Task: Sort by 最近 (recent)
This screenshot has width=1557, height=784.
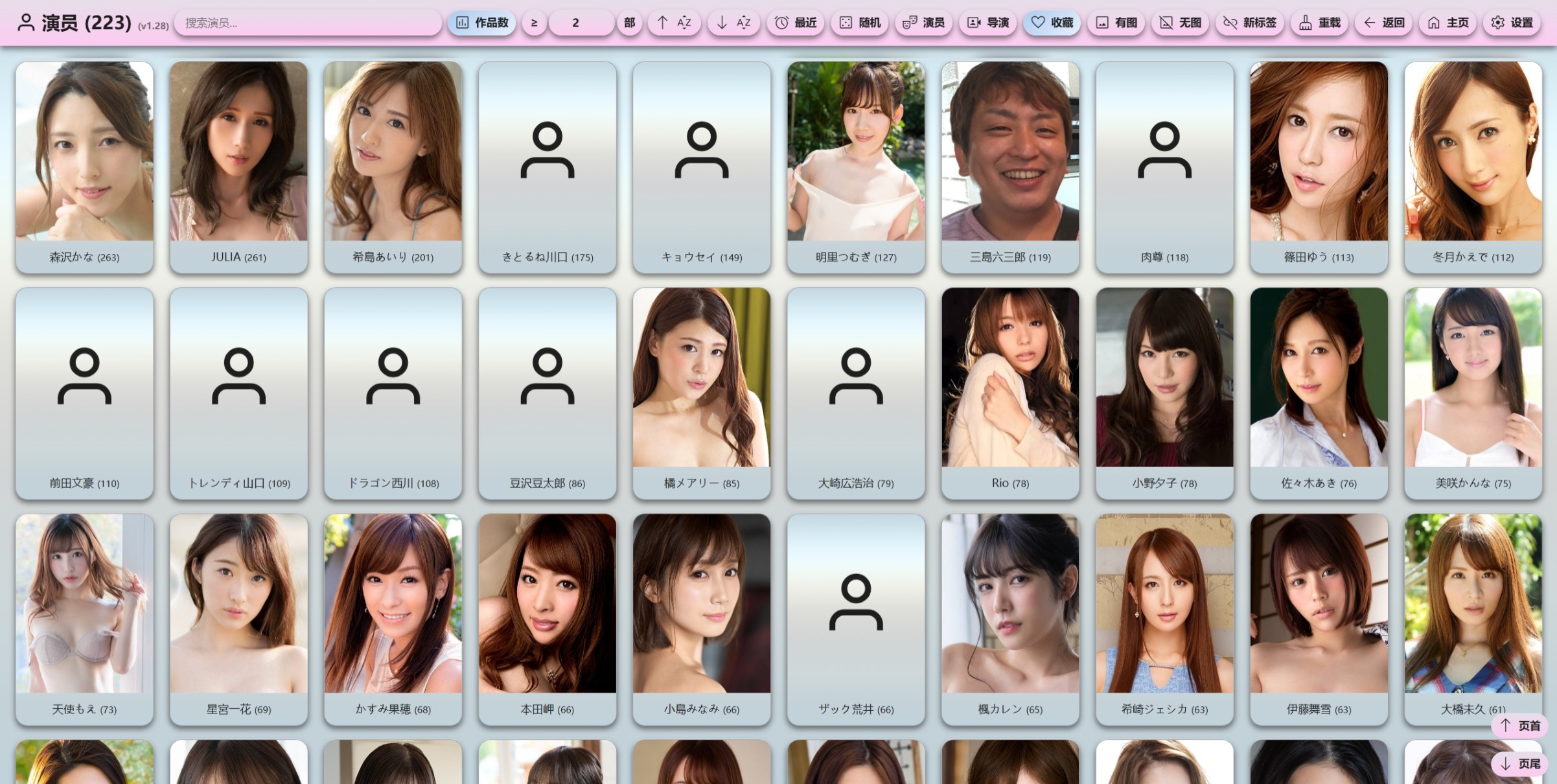Action: 796,23
